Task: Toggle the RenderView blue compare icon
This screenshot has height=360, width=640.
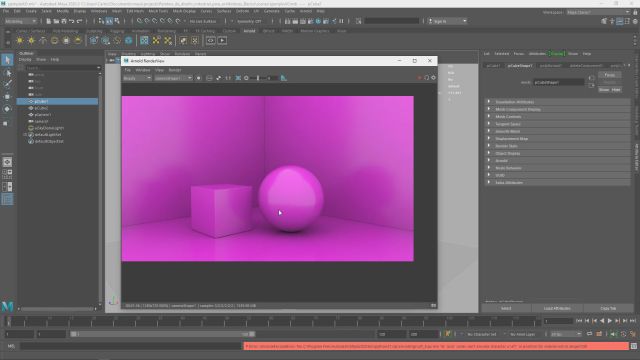Action: pos(238,78)
